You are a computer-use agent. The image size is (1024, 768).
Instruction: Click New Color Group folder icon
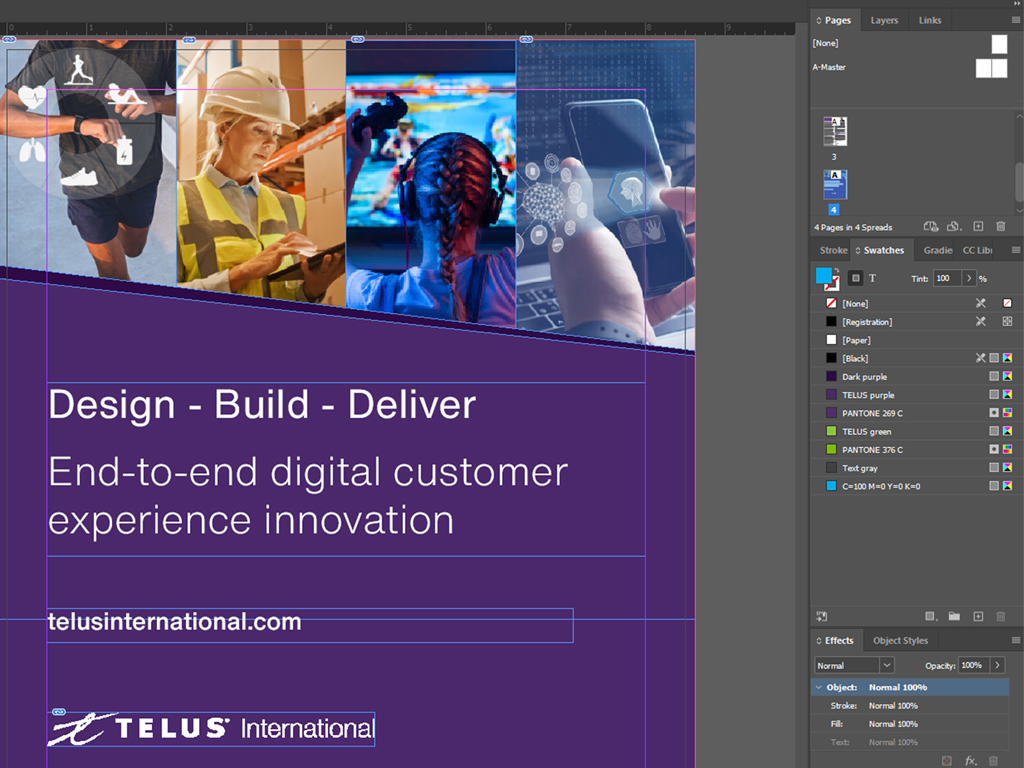pyautogui.click(x=954, y=616)
